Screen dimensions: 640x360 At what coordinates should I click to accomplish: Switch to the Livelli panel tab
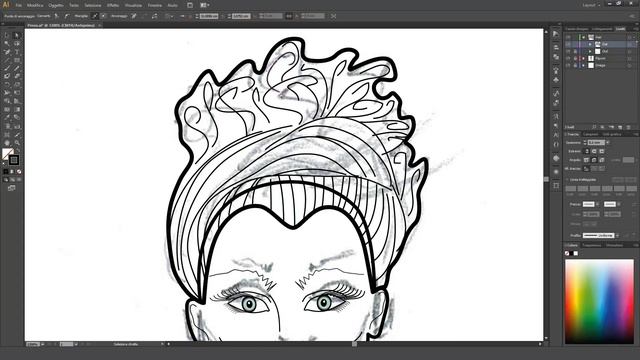(x=620, y=29)
